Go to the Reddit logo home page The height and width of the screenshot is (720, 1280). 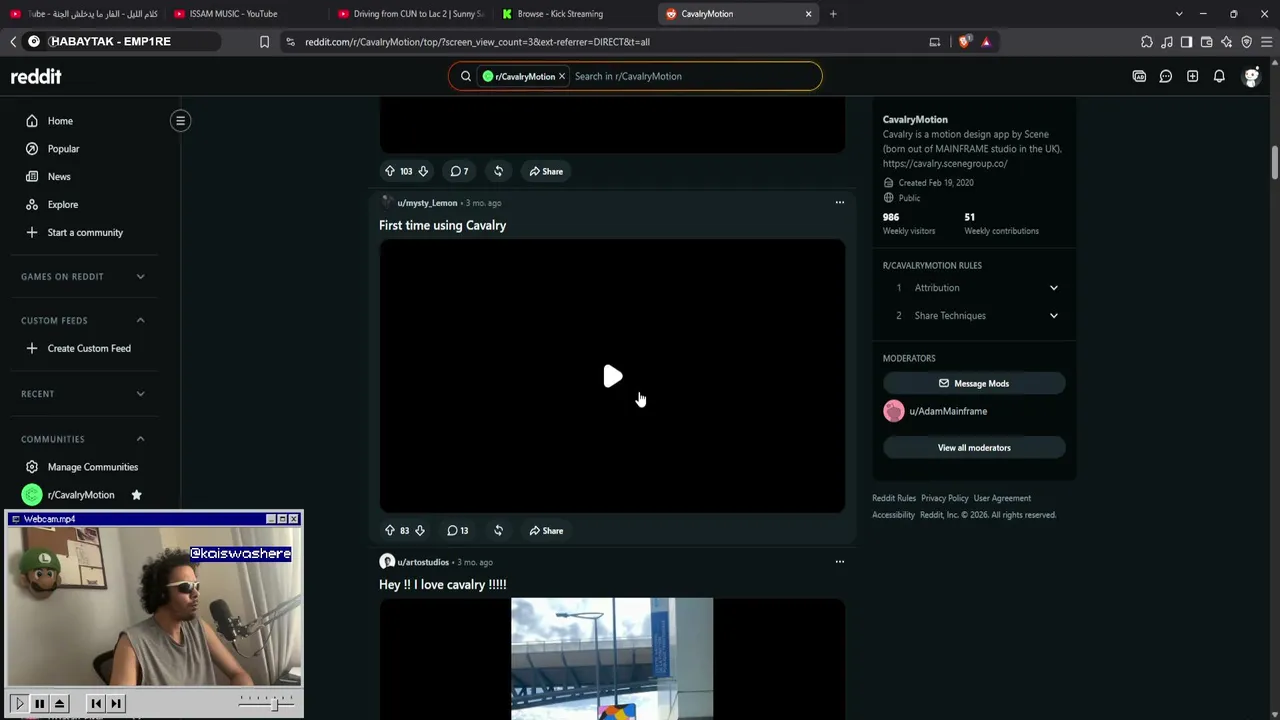click(36, 76)
